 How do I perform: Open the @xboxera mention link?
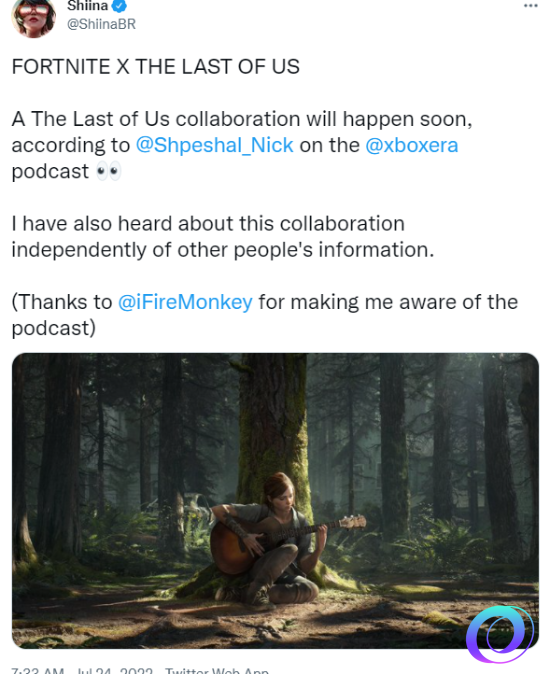tap(412, 145)
